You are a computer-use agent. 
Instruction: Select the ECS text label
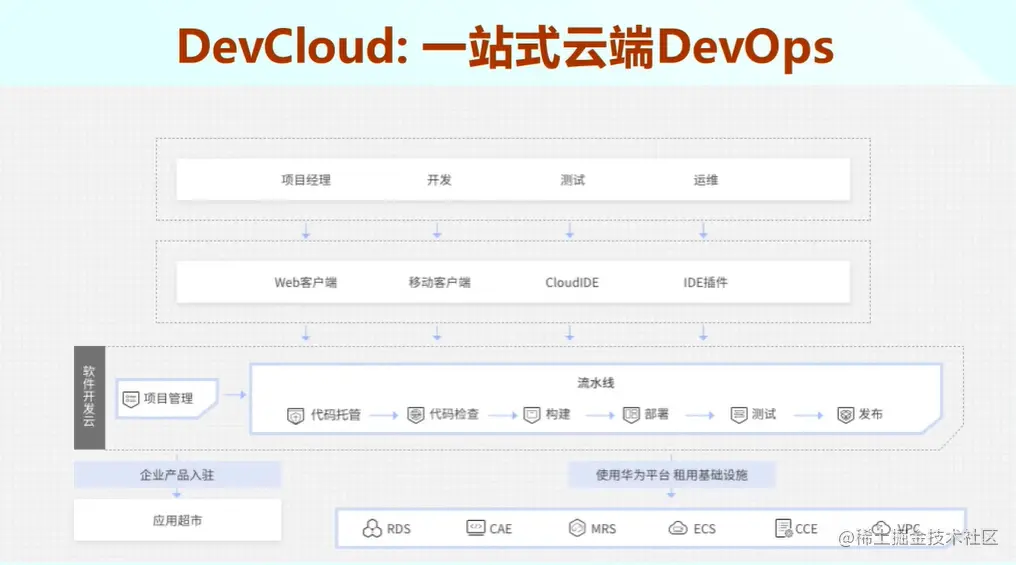tap(704, 529)
